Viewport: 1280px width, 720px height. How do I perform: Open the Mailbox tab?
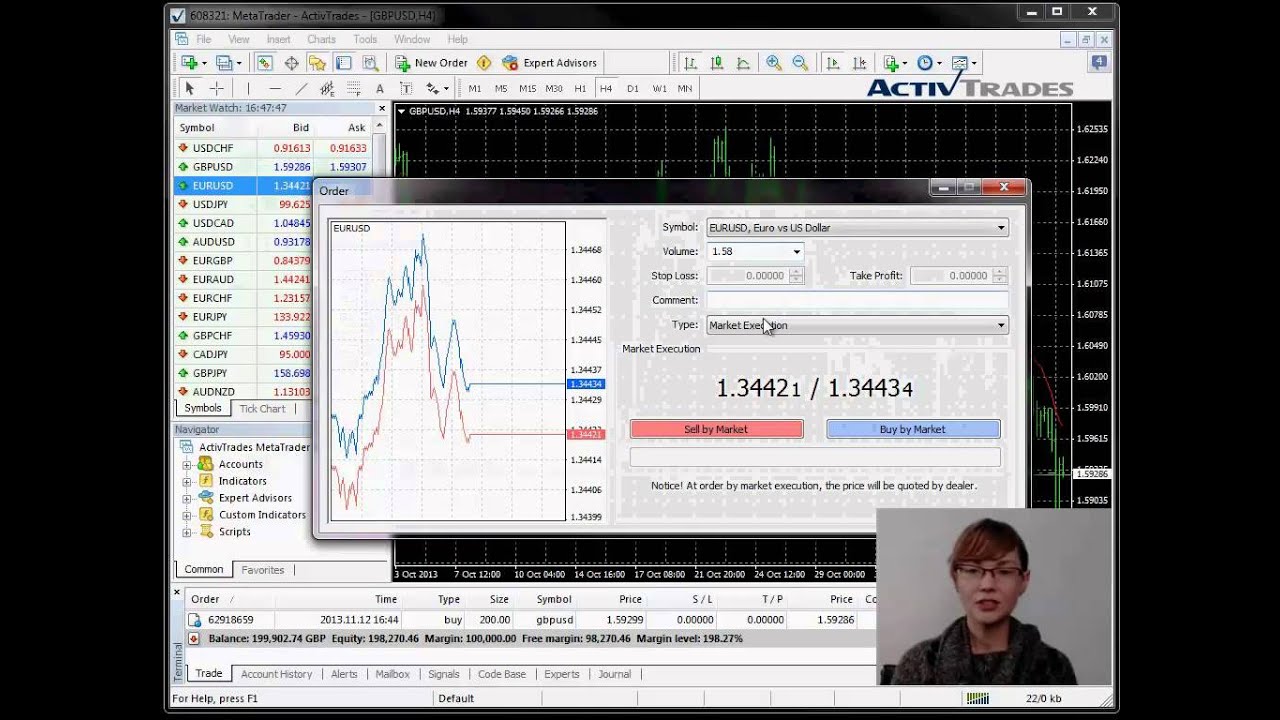[392, 674]
